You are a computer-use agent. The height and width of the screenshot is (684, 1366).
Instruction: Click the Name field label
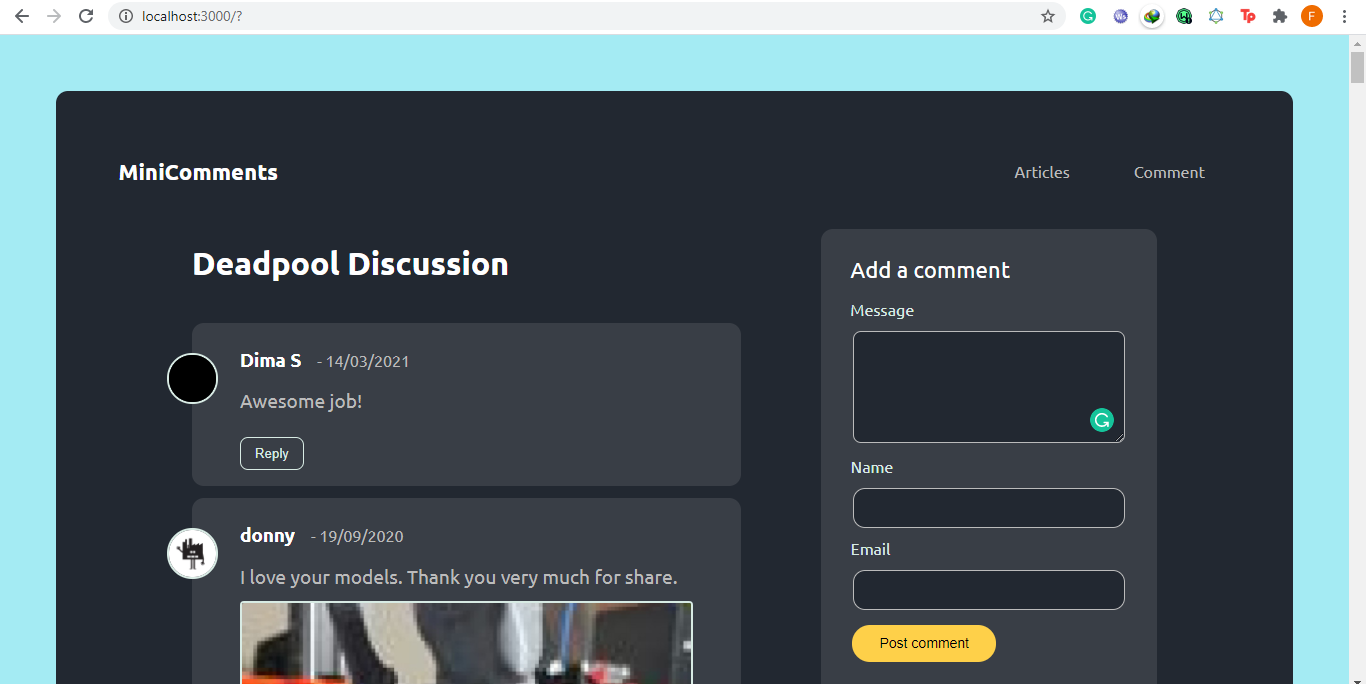click(872, 467)
